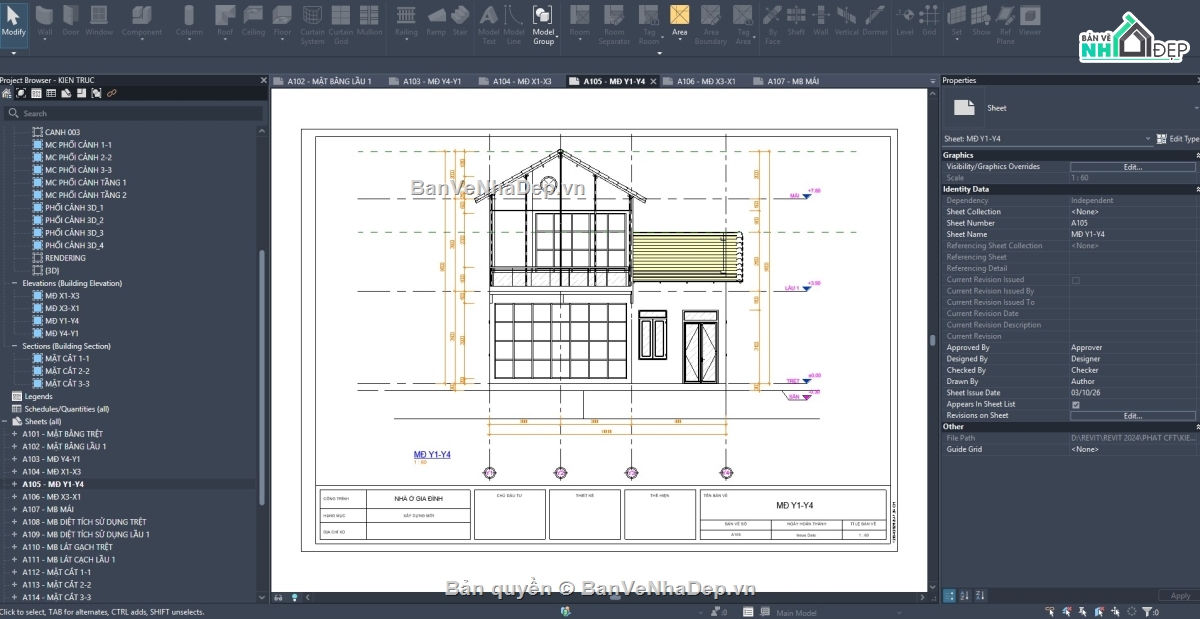Click Edit for Visibility/Graphics Overrides
The height and width of the screenshot is (619, 1200).
pyautogui.click(x=1132, y=167)
